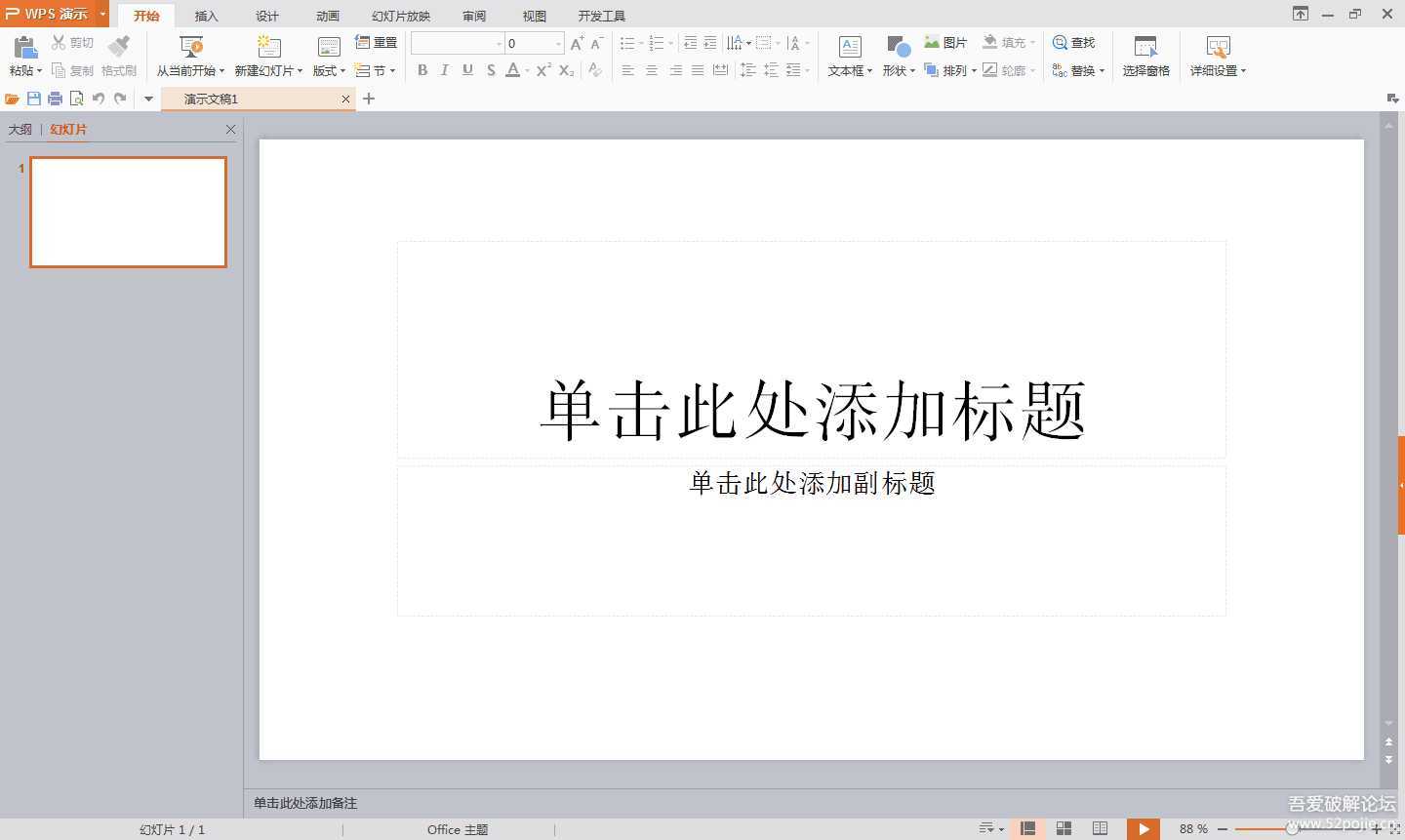Switch to Slide Sorter view
This screenshot has width=1405, height=840.
(1064, 828)
